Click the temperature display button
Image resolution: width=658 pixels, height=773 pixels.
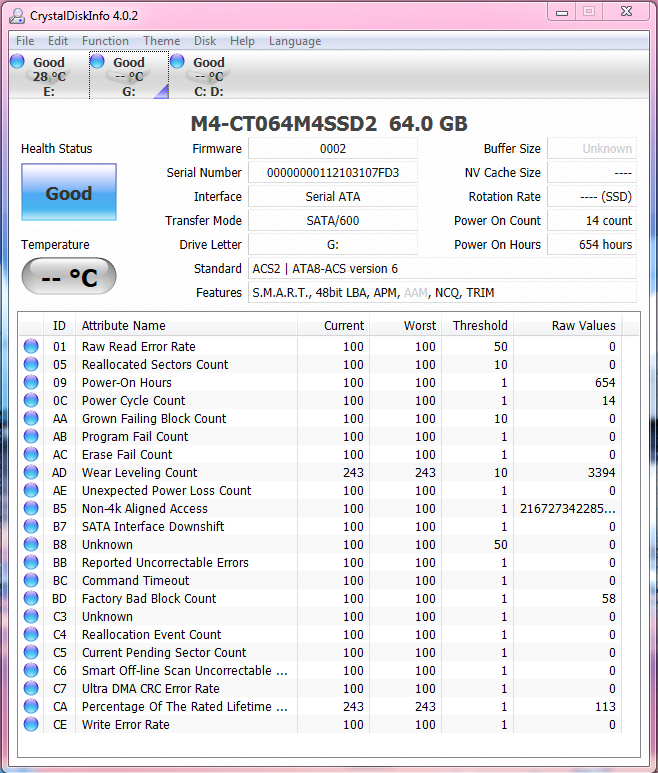point(69,277)
